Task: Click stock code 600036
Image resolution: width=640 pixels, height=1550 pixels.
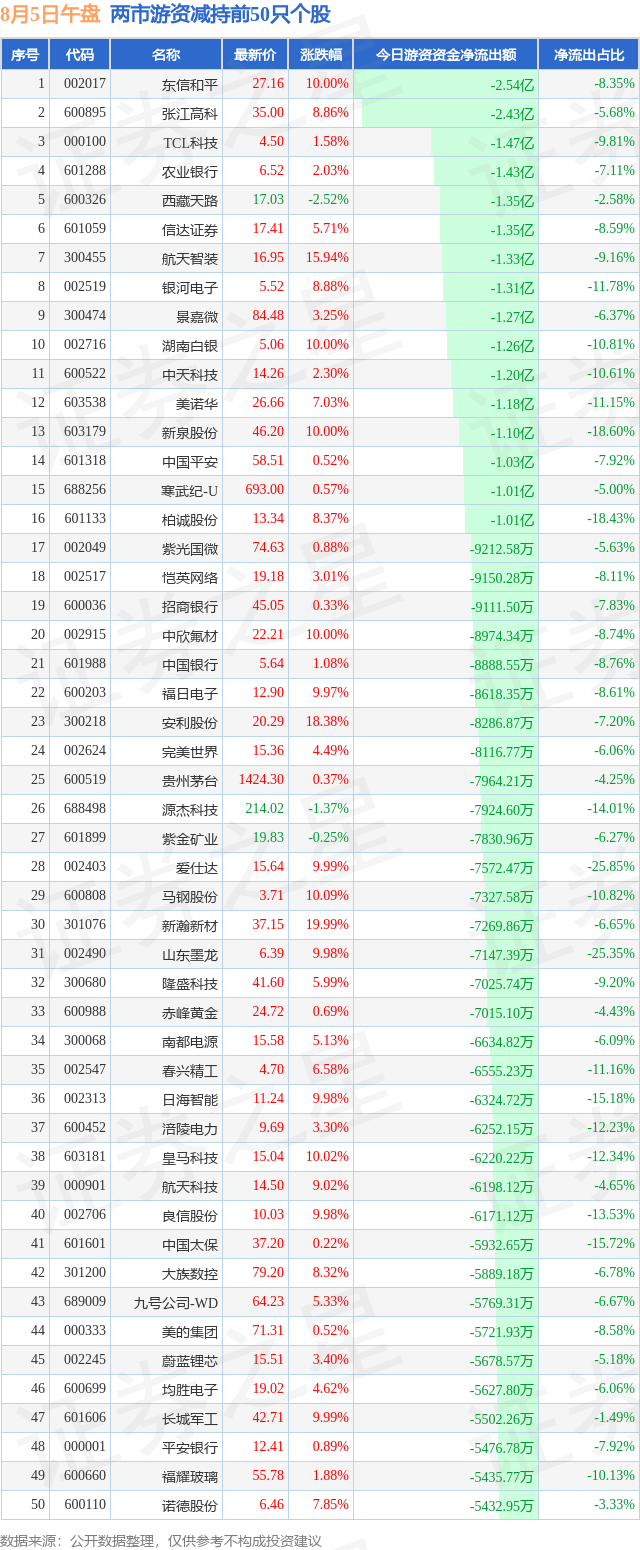Action: pyautogui.click(x=84, y=606)
